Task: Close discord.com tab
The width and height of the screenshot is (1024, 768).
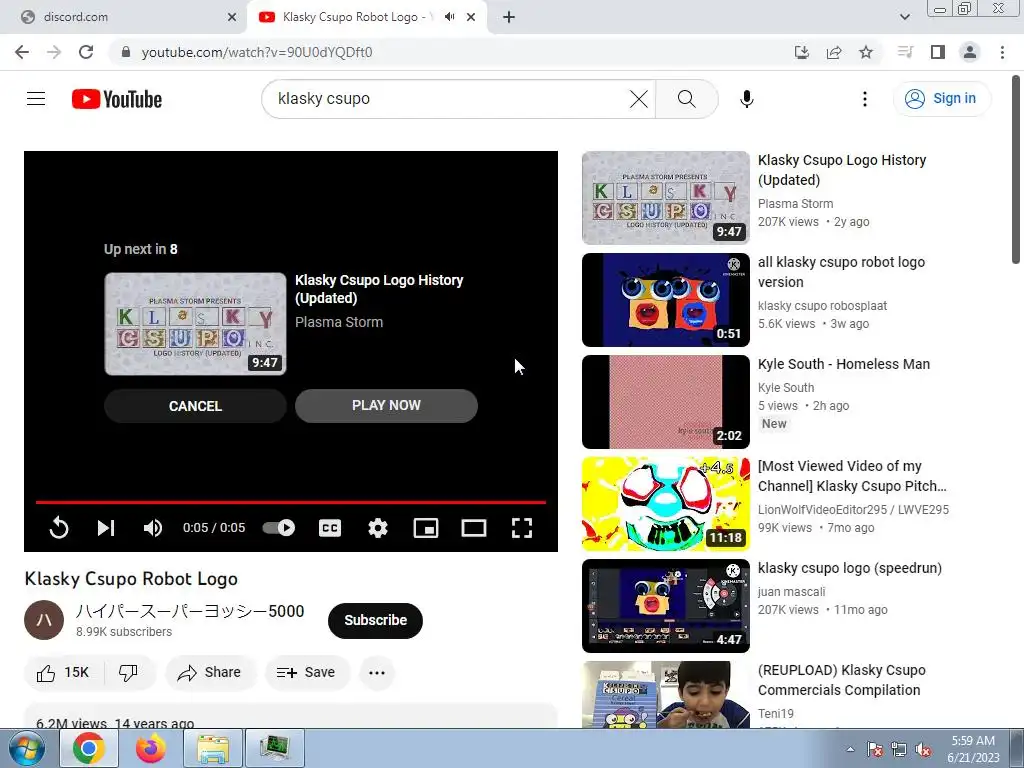Action: 232,17
